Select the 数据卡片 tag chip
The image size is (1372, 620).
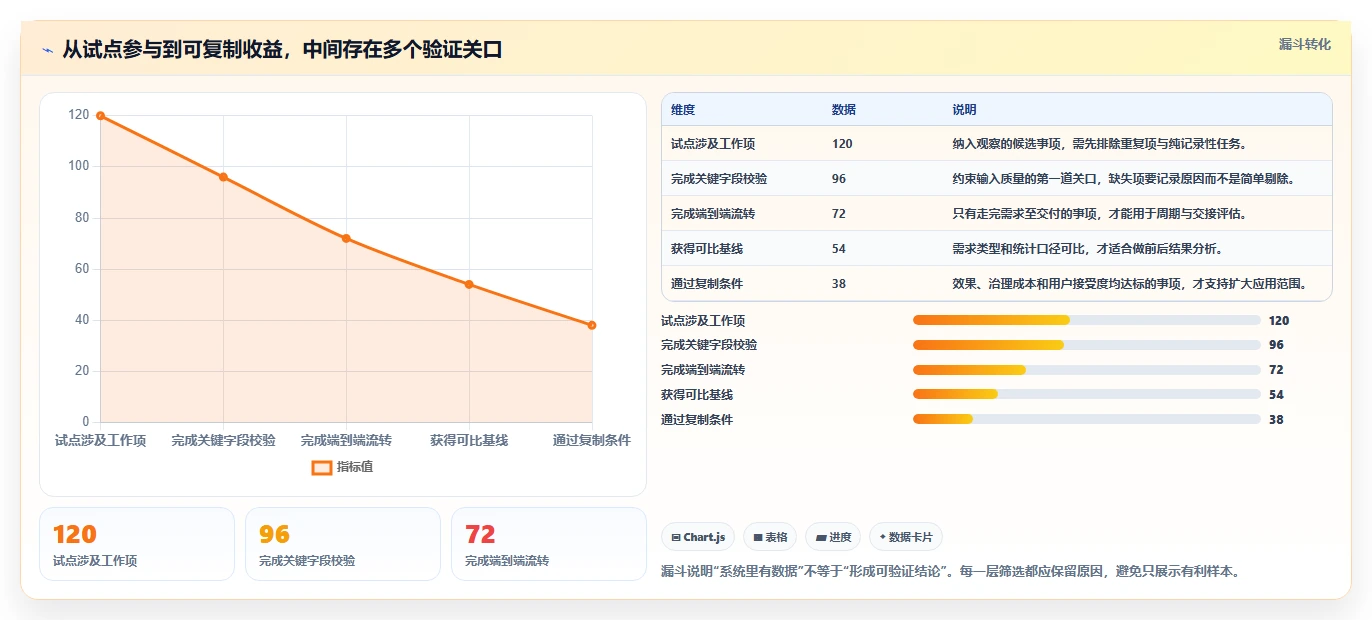(x=906, y=537)
